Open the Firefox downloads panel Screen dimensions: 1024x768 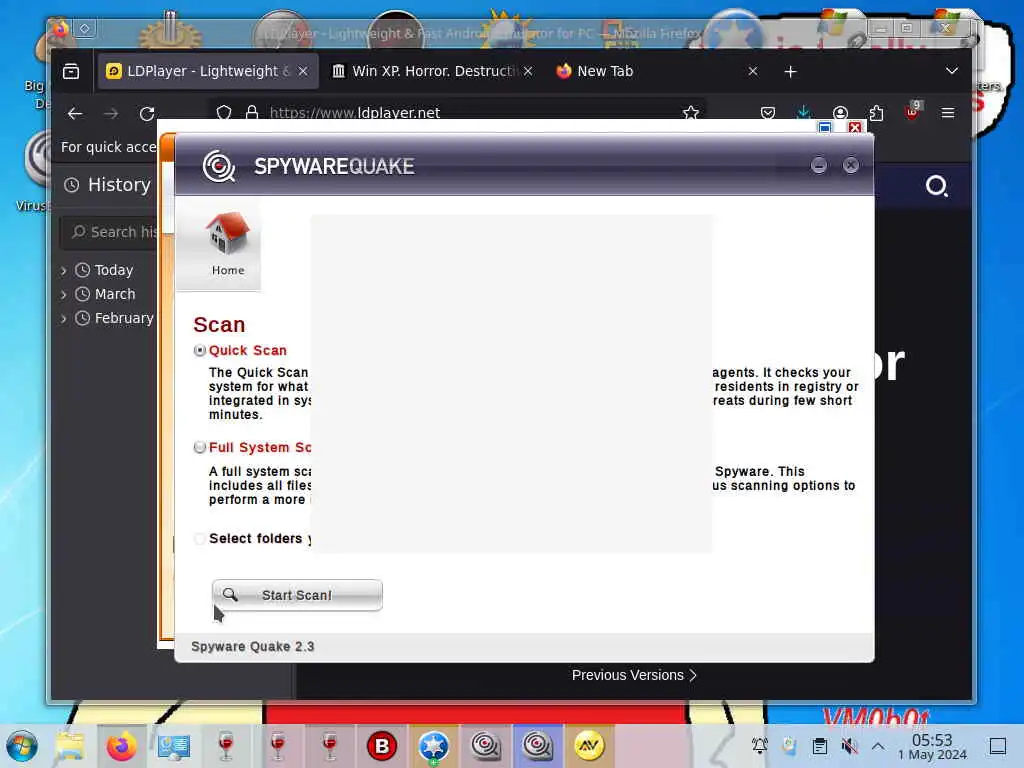[804, 112]
